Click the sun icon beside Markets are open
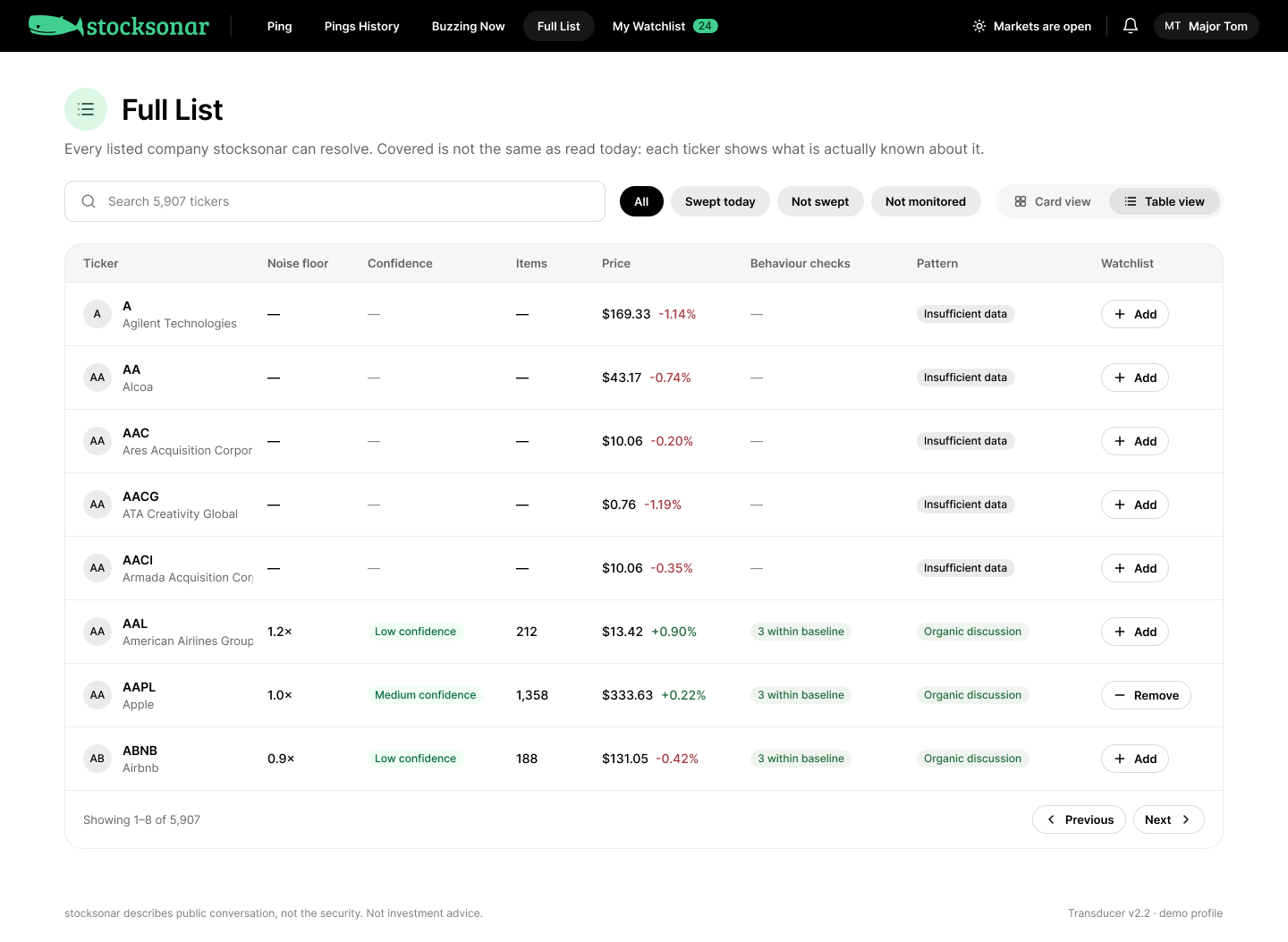Viewport: 1288px width, 942px height. click(x=979, y=26)
